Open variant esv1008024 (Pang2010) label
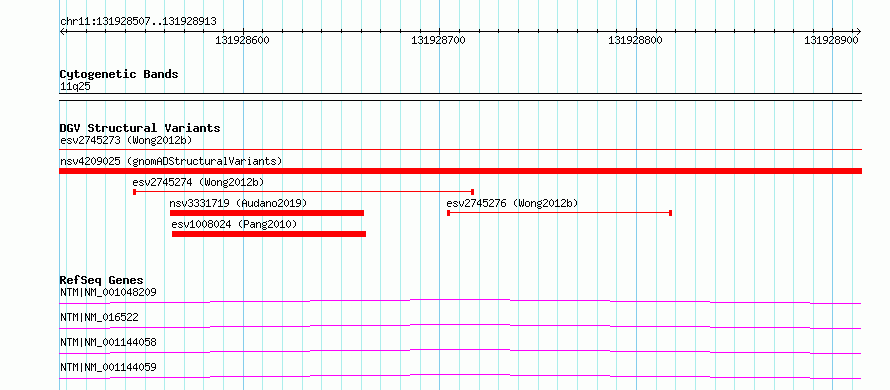890x390 pixels. coord(234,224)
